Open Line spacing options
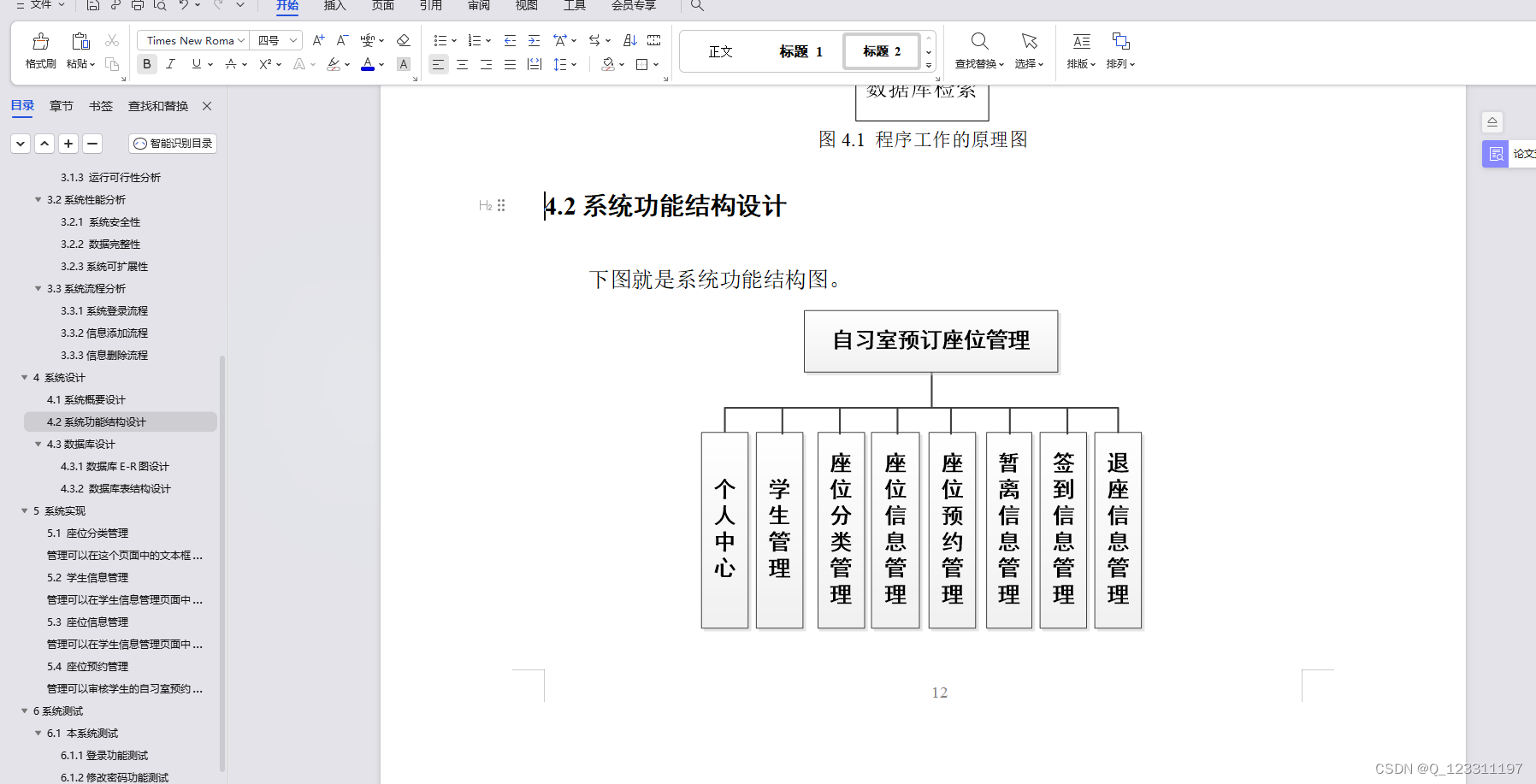 (560, 64)
